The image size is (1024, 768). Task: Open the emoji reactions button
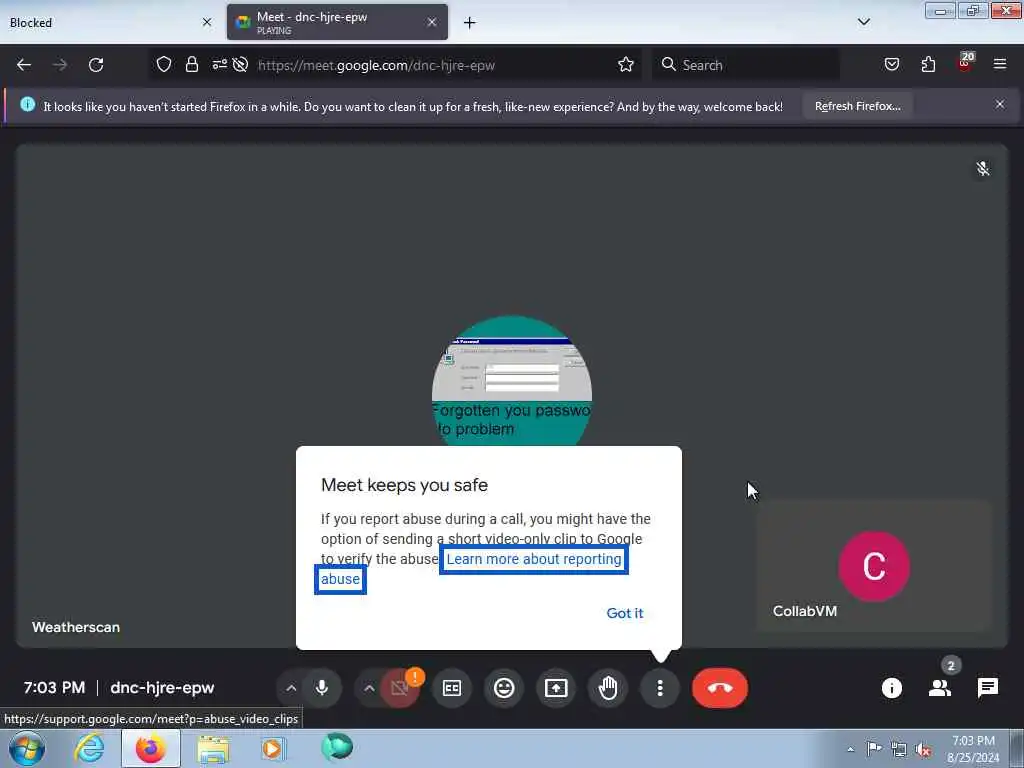(504, 688)
